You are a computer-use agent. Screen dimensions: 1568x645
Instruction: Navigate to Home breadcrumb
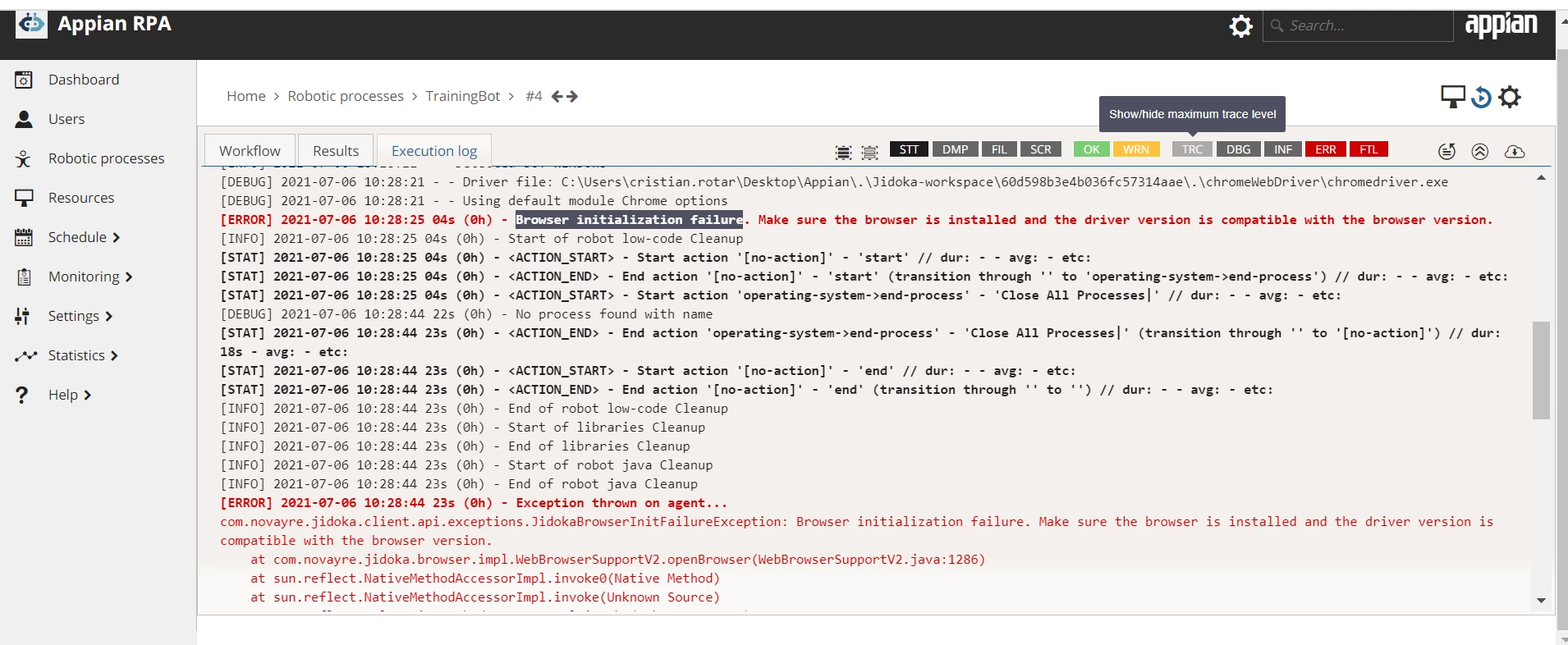click(x=246, y=96)
